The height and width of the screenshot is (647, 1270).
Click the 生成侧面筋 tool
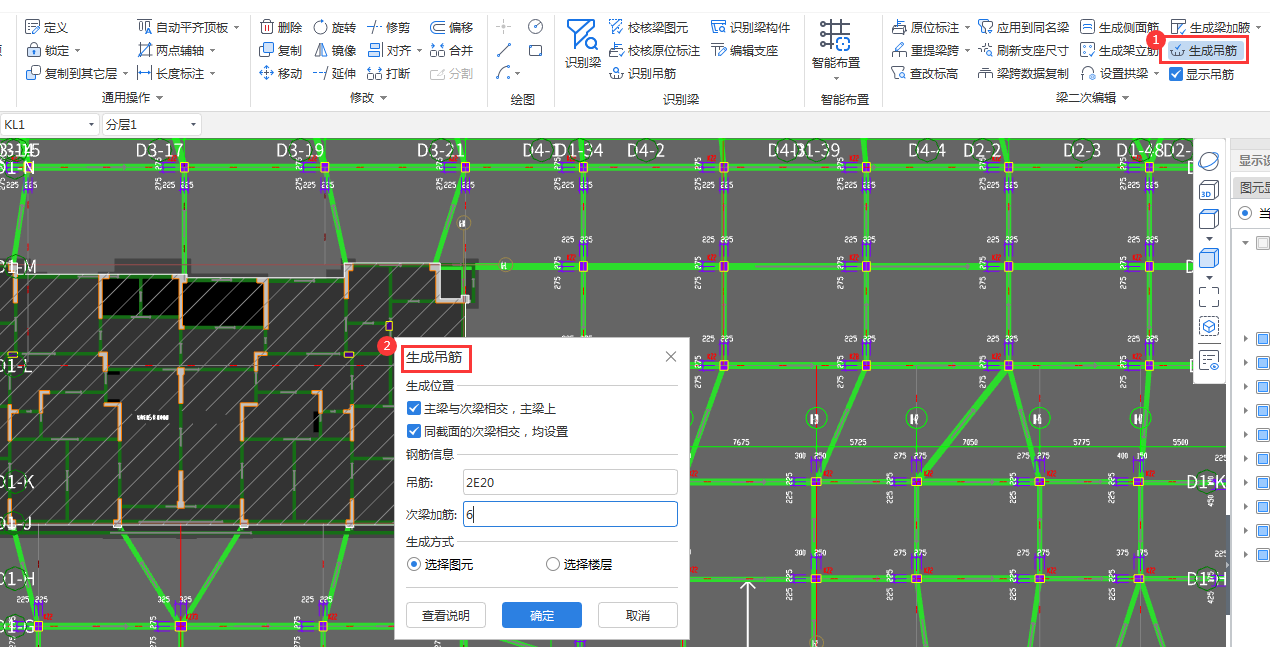click(1119, 27)
